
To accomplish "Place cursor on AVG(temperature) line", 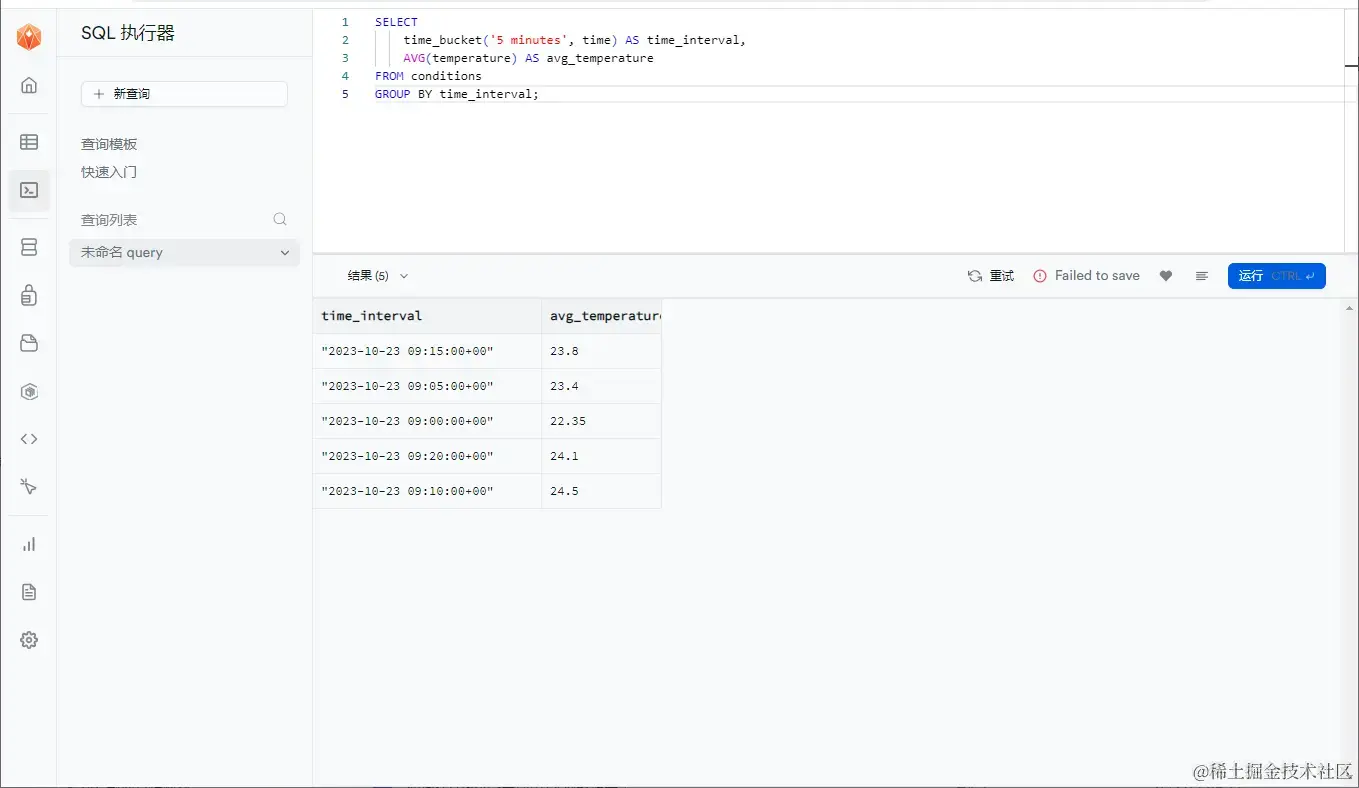I will point(528,58).
